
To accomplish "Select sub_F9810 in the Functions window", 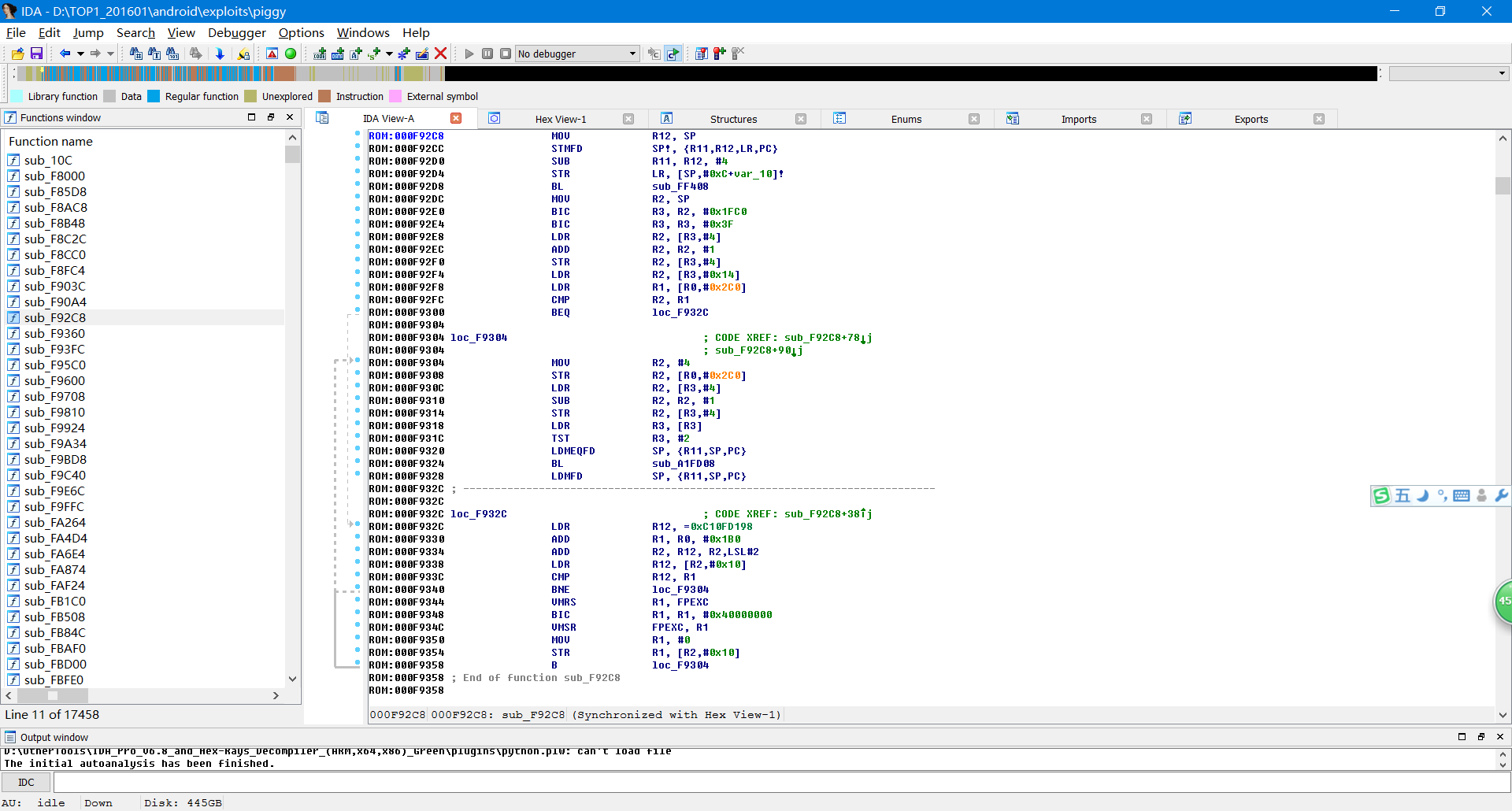I will coord(55,412).
